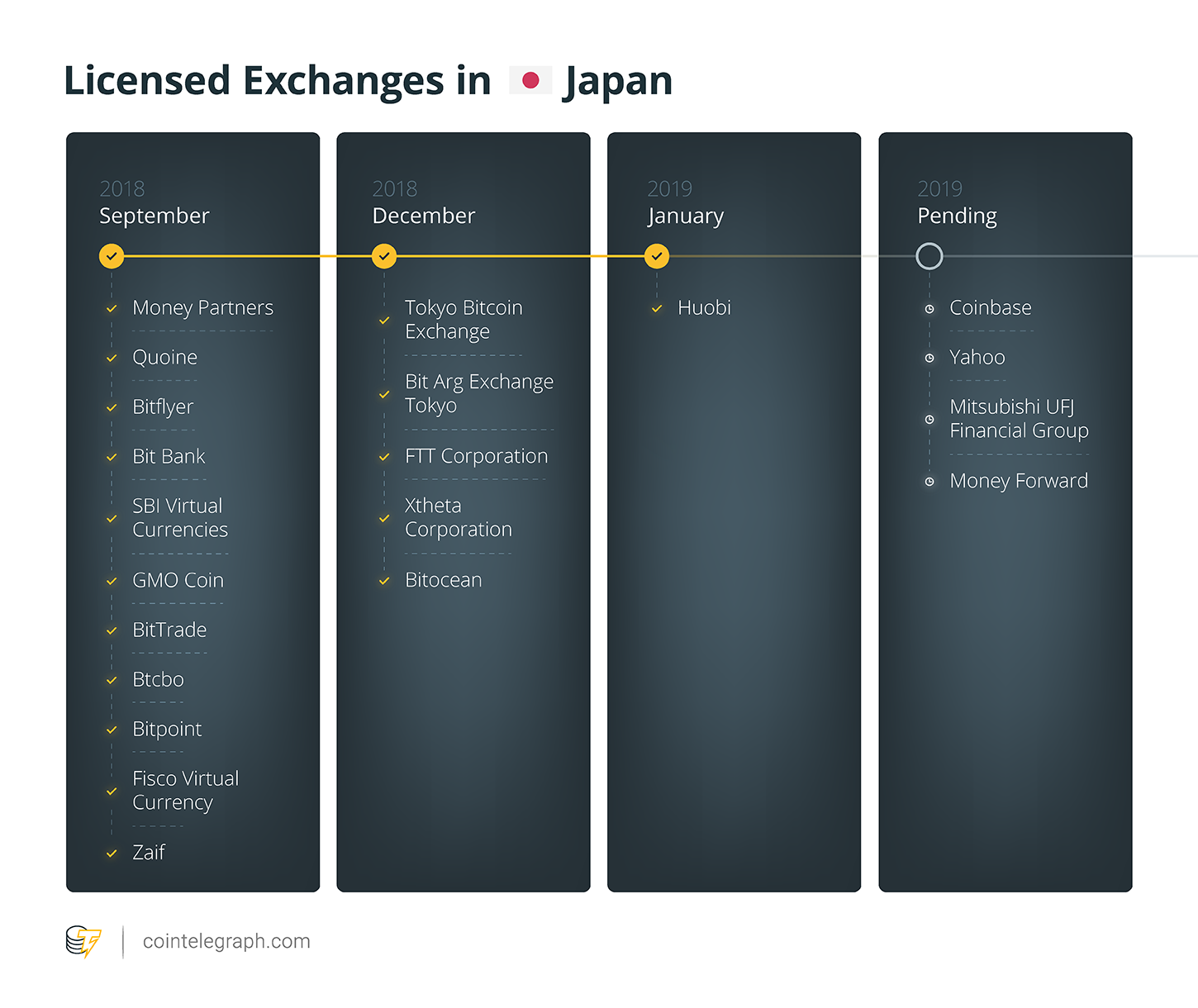
Task: Toggle the empty Pending circle marker
Action: (929, 256)
